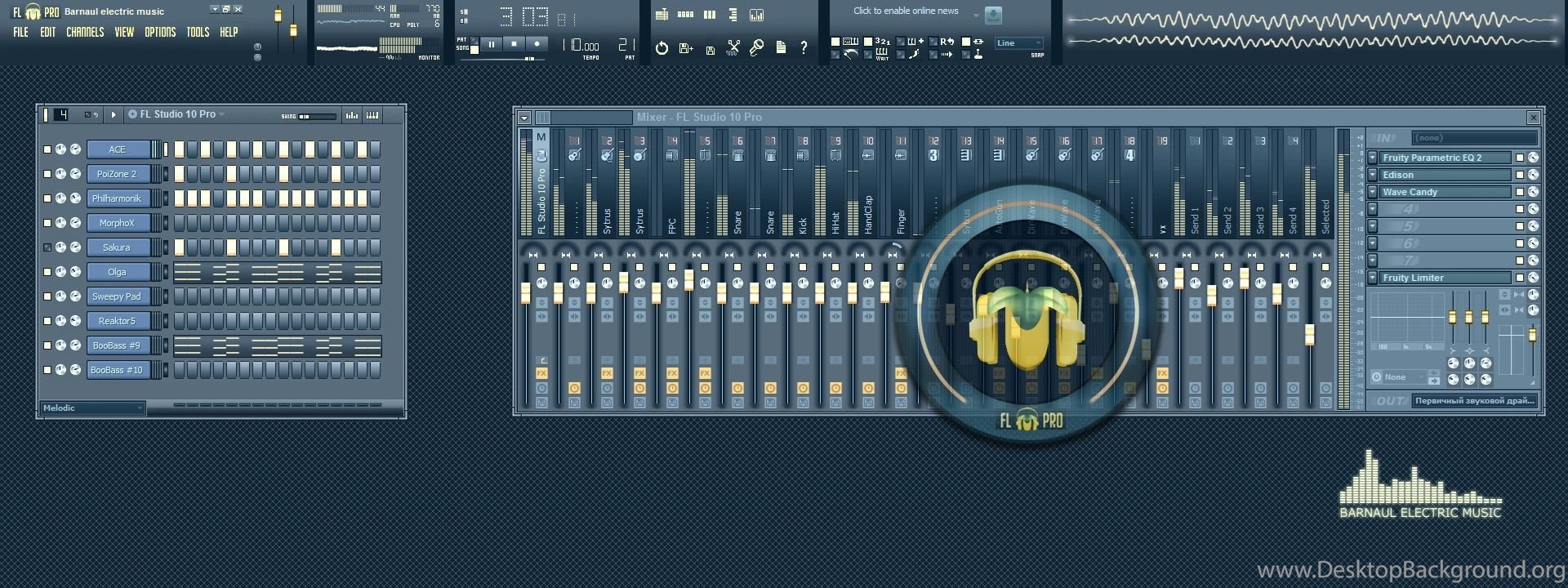
Task: Toggle mute for BooBass #10 channel
Action: coord(47,370)
